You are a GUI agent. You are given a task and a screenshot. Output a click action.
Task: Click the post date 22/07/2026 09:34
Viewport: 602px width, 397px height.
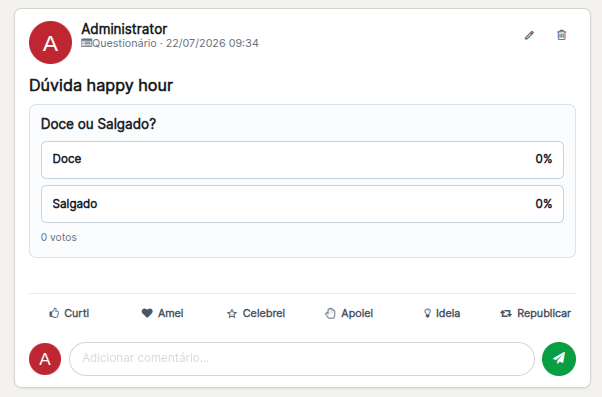point(212,43)
